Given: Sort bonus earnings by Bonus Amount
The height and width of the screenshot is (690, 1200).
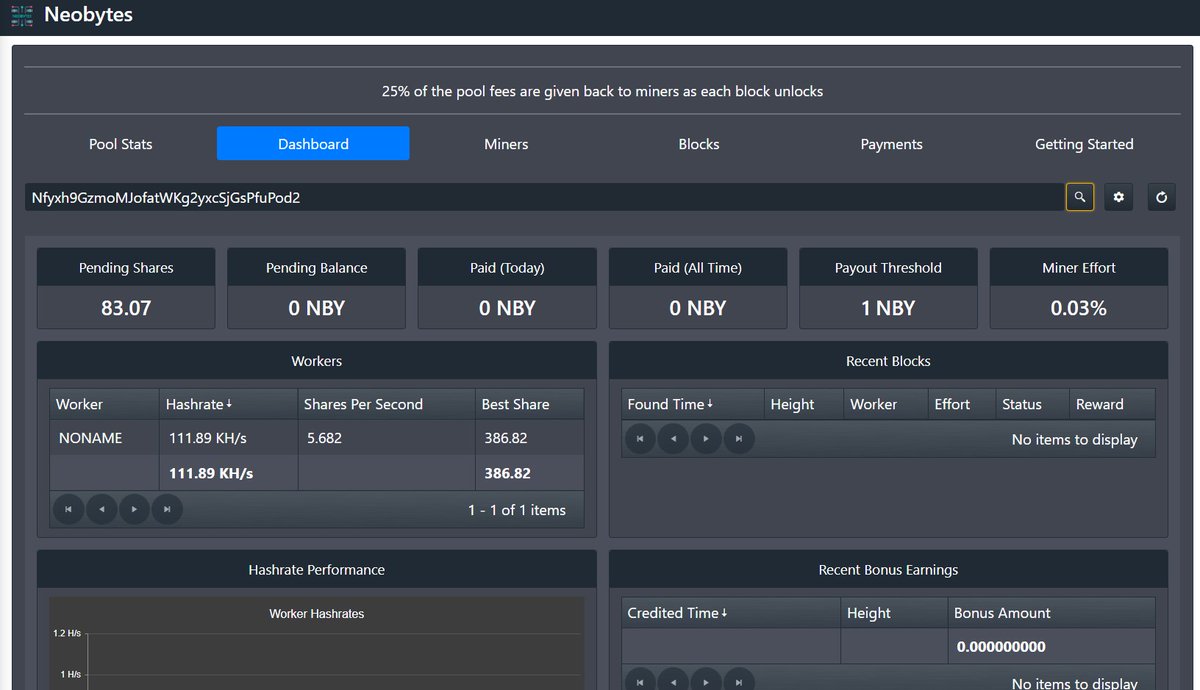Looking at the screenshot, I should point(1051,613).
